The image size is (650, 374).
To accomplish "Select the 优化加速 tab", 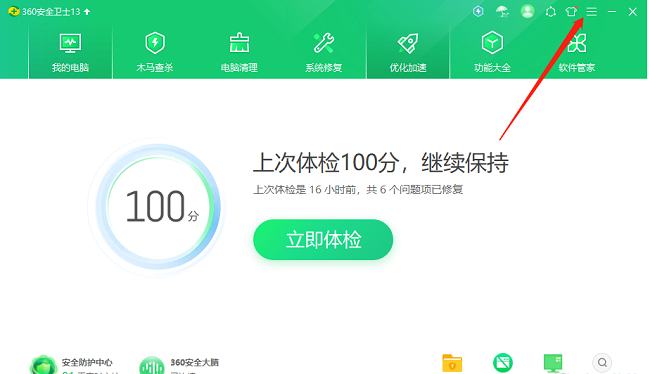I will [x=408, y=53].
